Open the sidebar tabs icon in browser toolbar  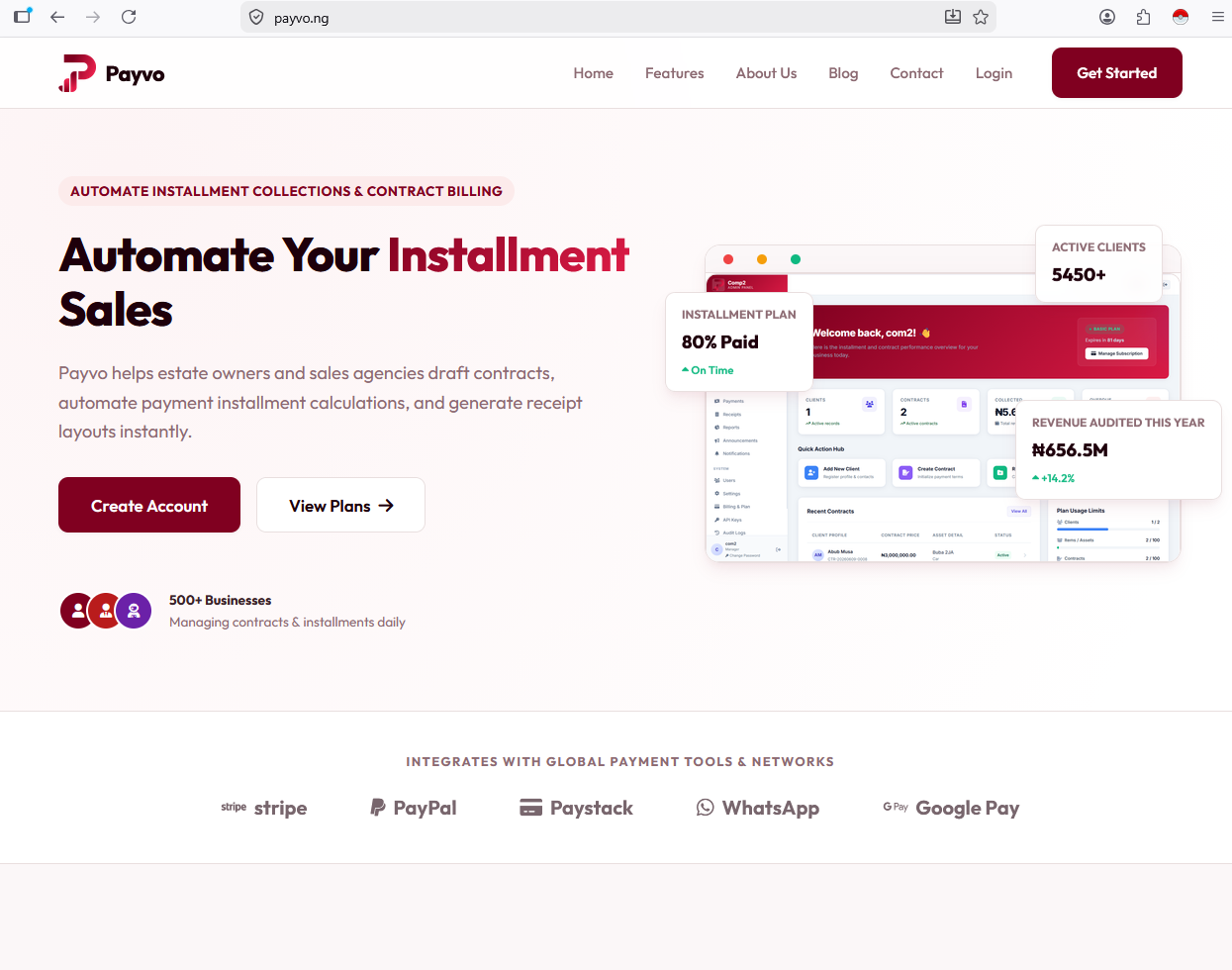pos(22,16)
